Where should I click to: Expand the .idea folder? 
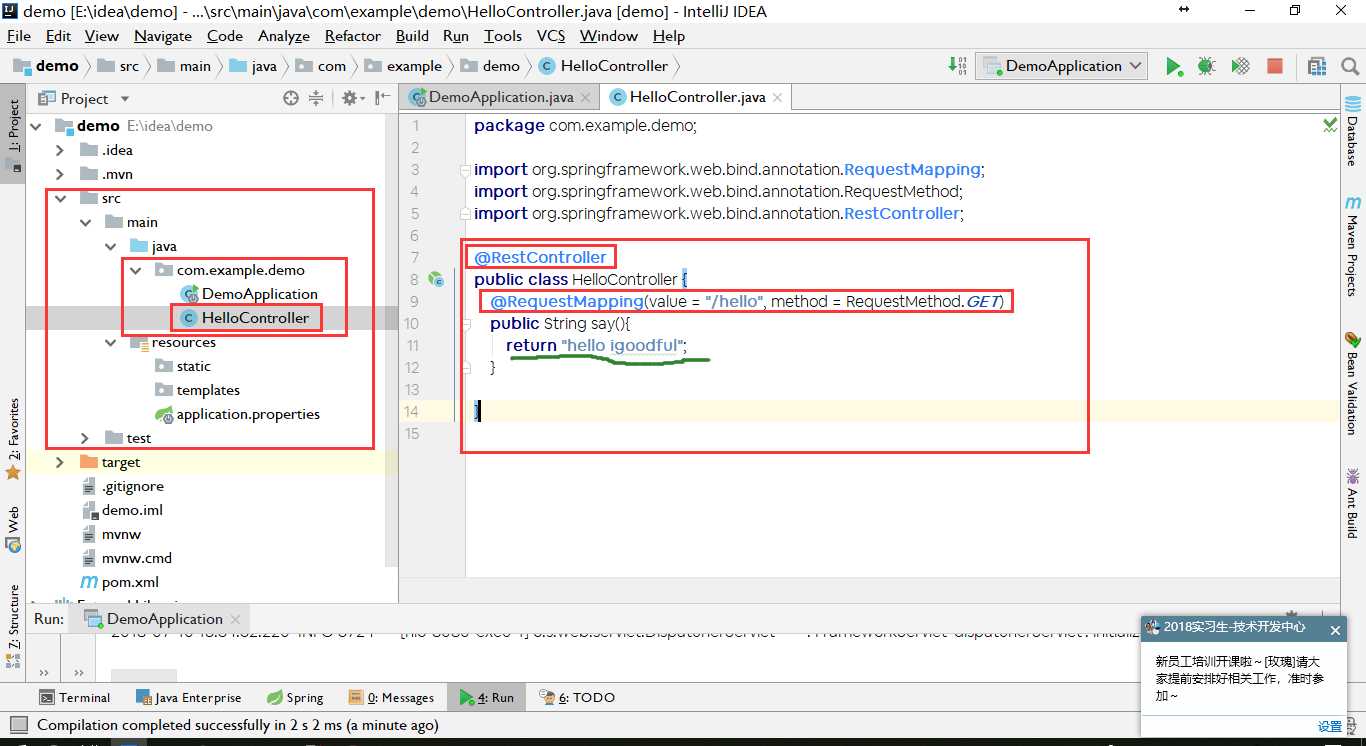(60, 150)
